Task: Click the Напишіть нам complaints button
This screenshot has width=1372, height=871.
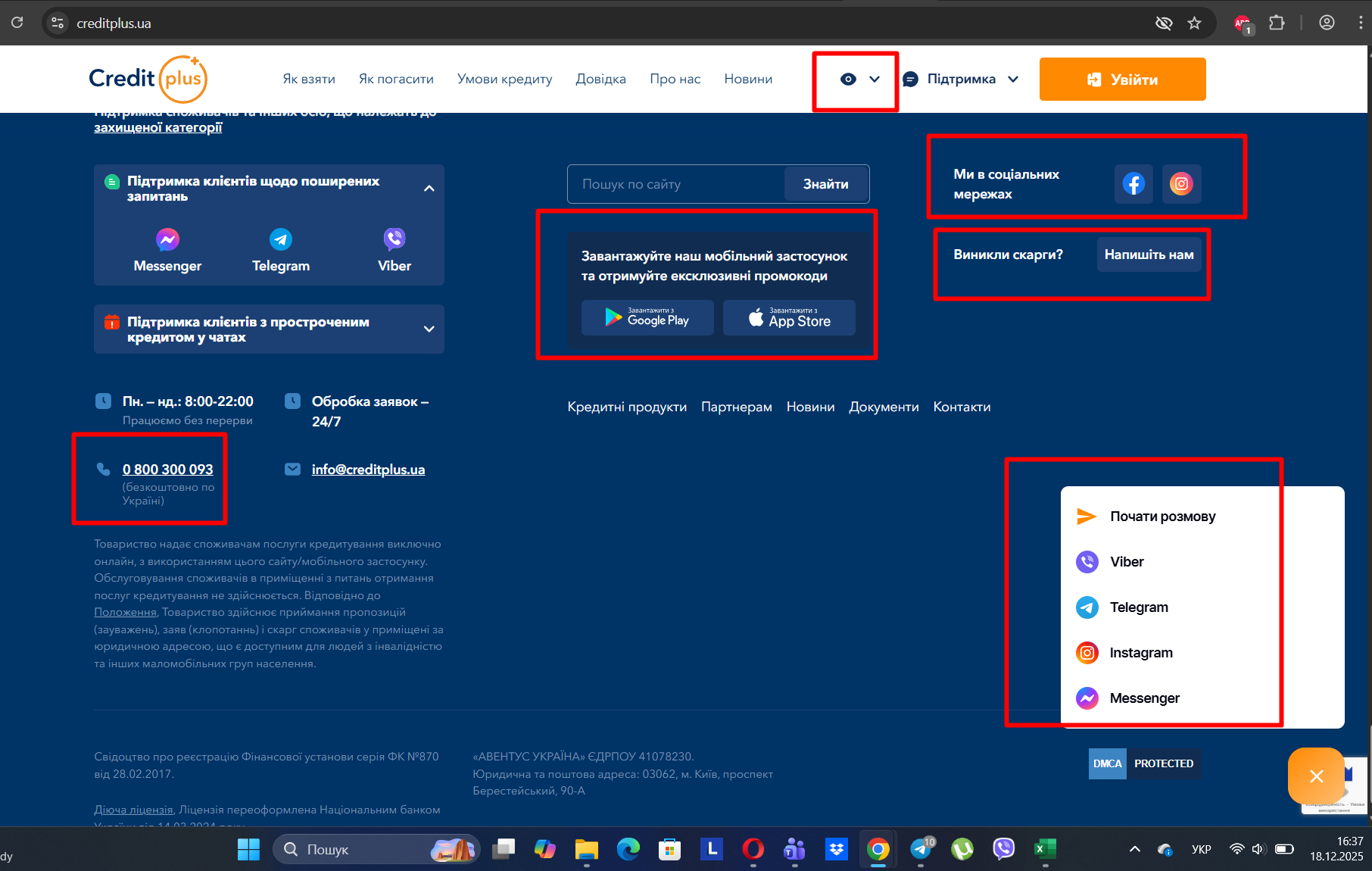Action: tap(1149, 254)
